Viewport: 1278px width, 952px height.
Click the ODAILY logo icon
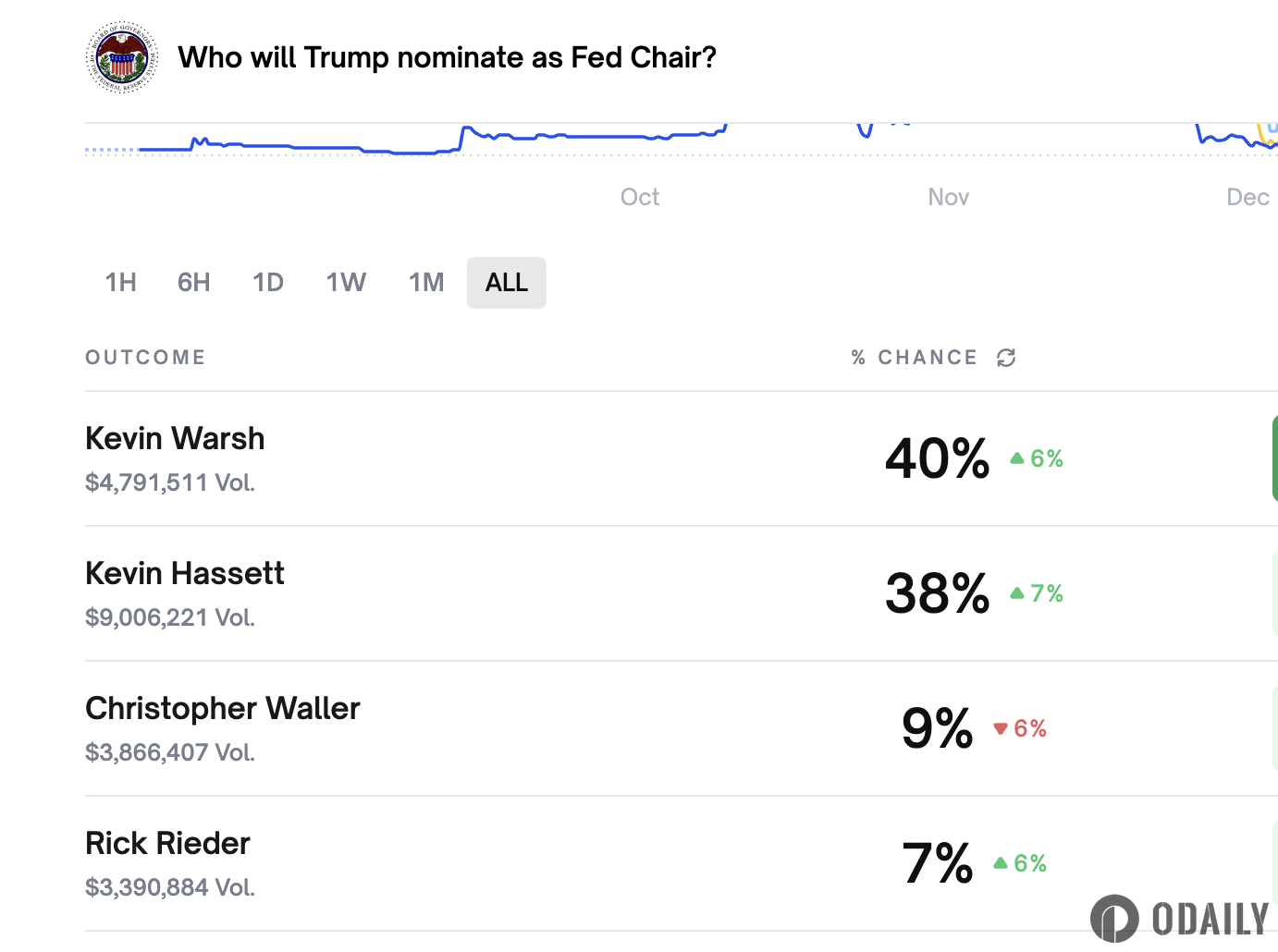coord(1114,919)
